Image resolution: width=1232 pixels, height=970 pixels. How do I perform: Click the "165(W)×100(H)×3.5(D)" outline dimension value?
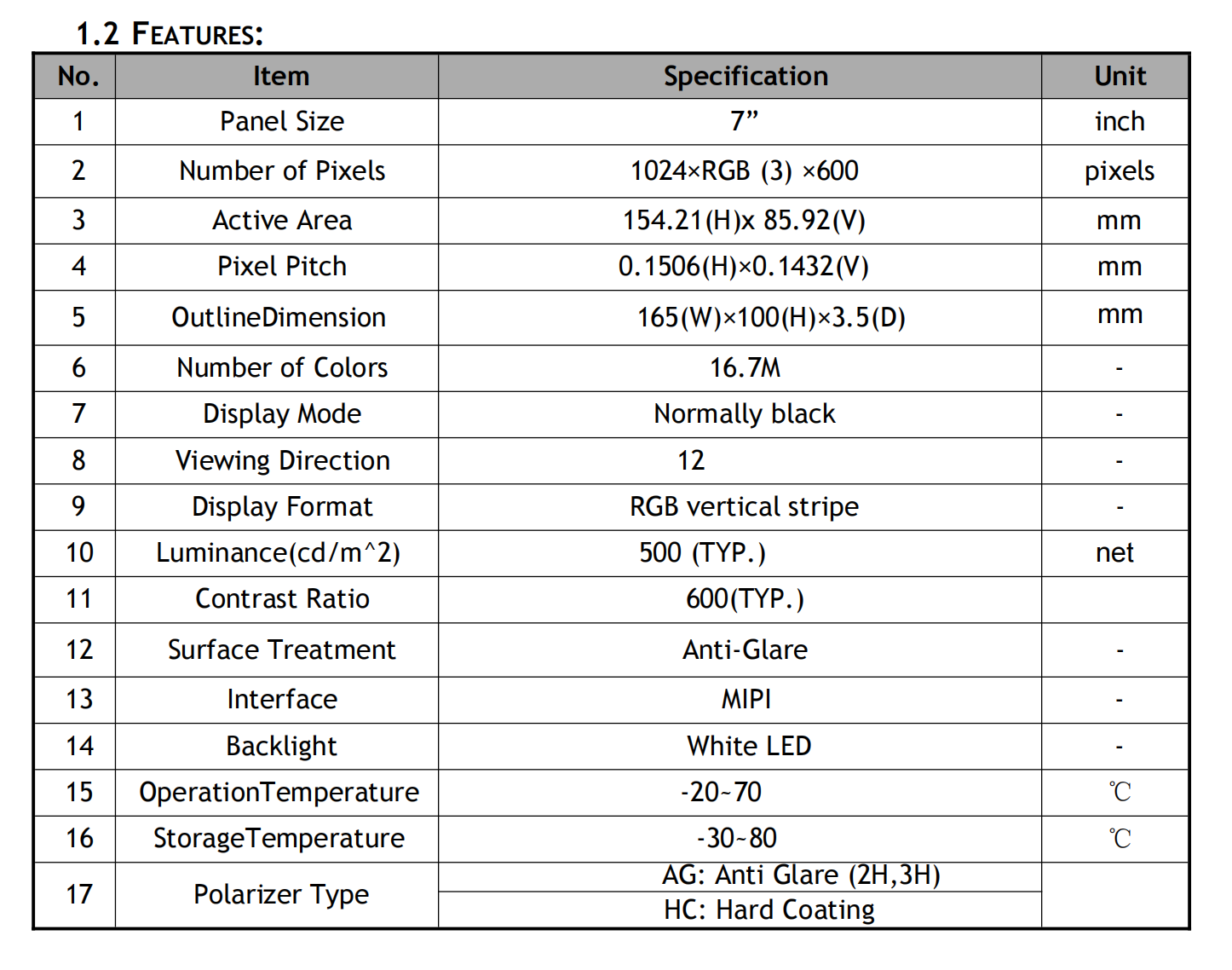tap(770, 317)
